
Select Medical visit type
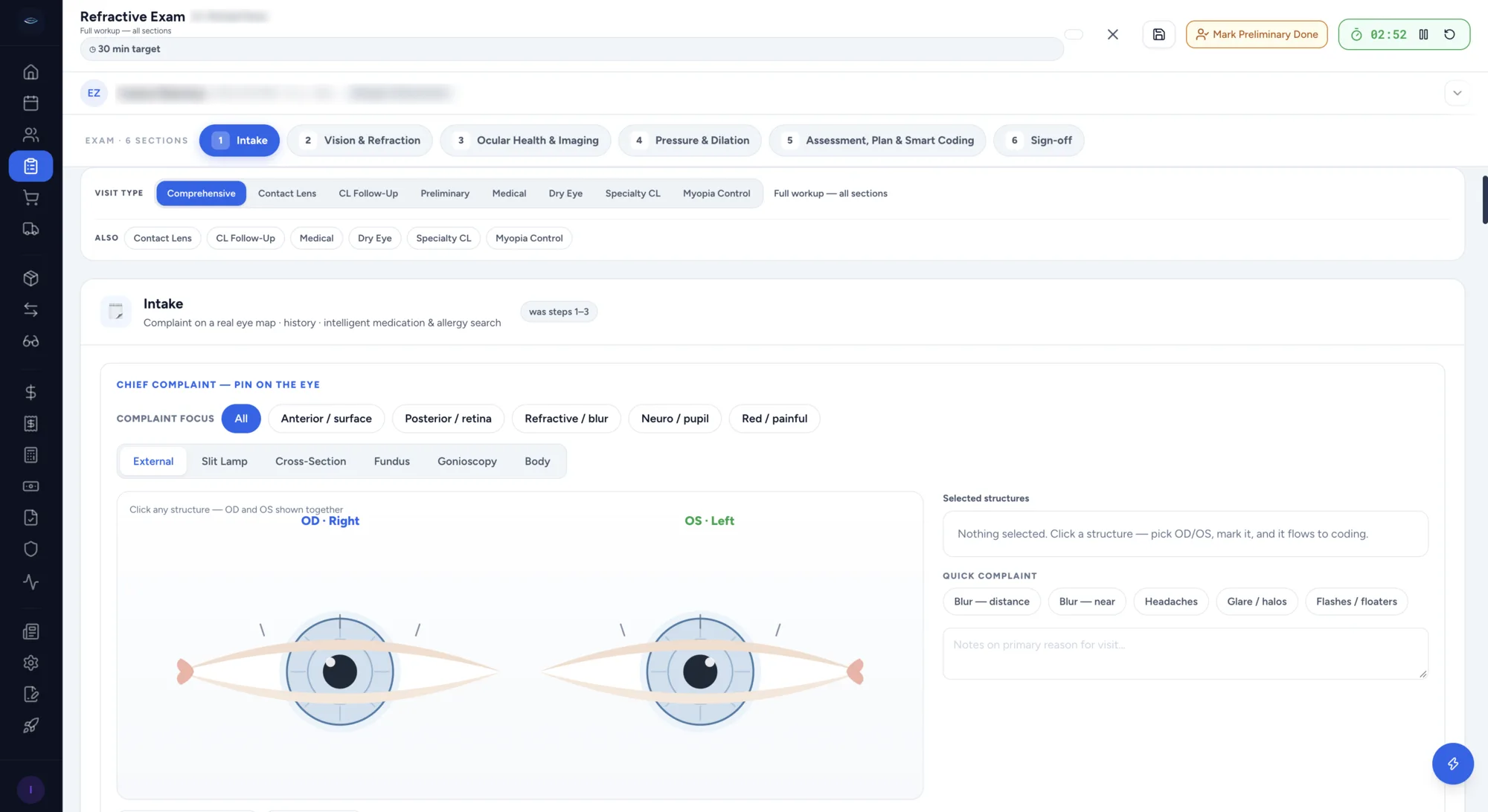(x=509, y=193)
